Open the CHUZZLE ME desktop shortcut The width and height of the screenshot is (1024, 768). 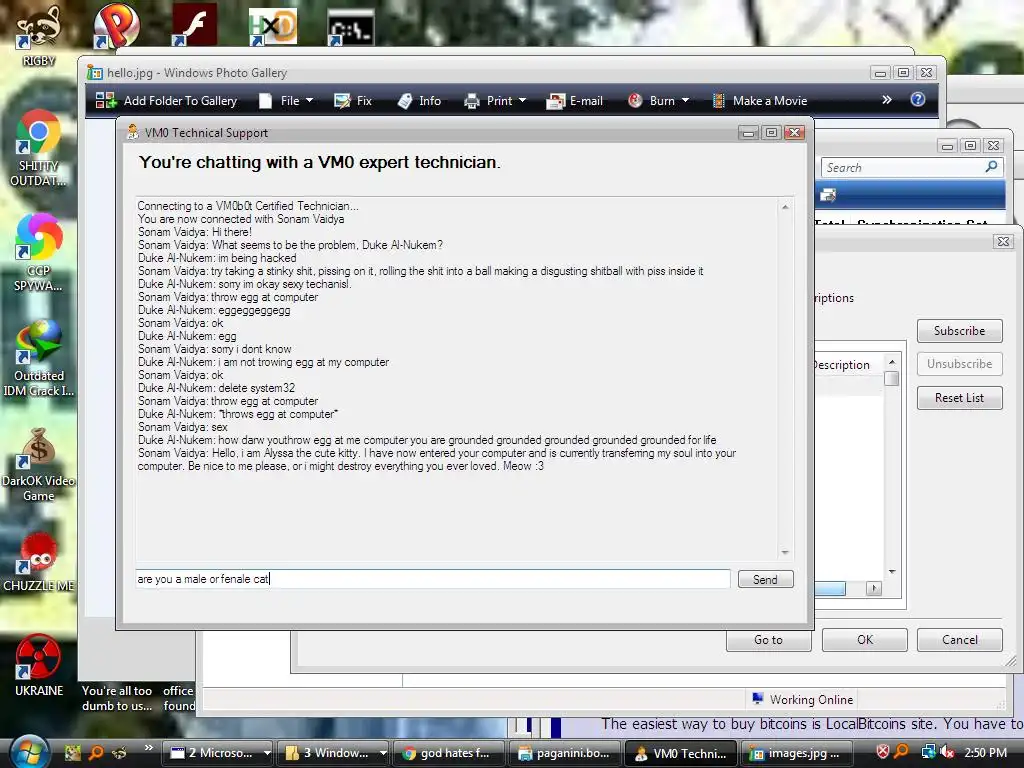(38, 563)
